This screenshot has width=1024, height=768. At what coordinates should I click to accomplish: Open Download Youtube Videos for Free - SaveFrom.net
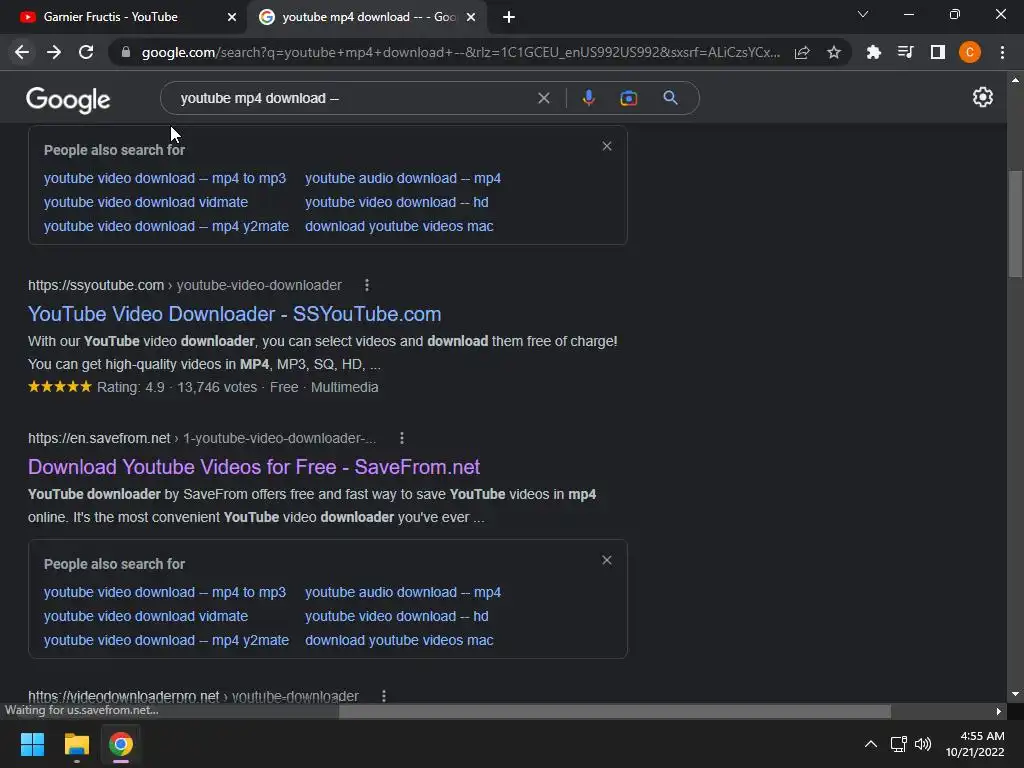tap(254, 467)
